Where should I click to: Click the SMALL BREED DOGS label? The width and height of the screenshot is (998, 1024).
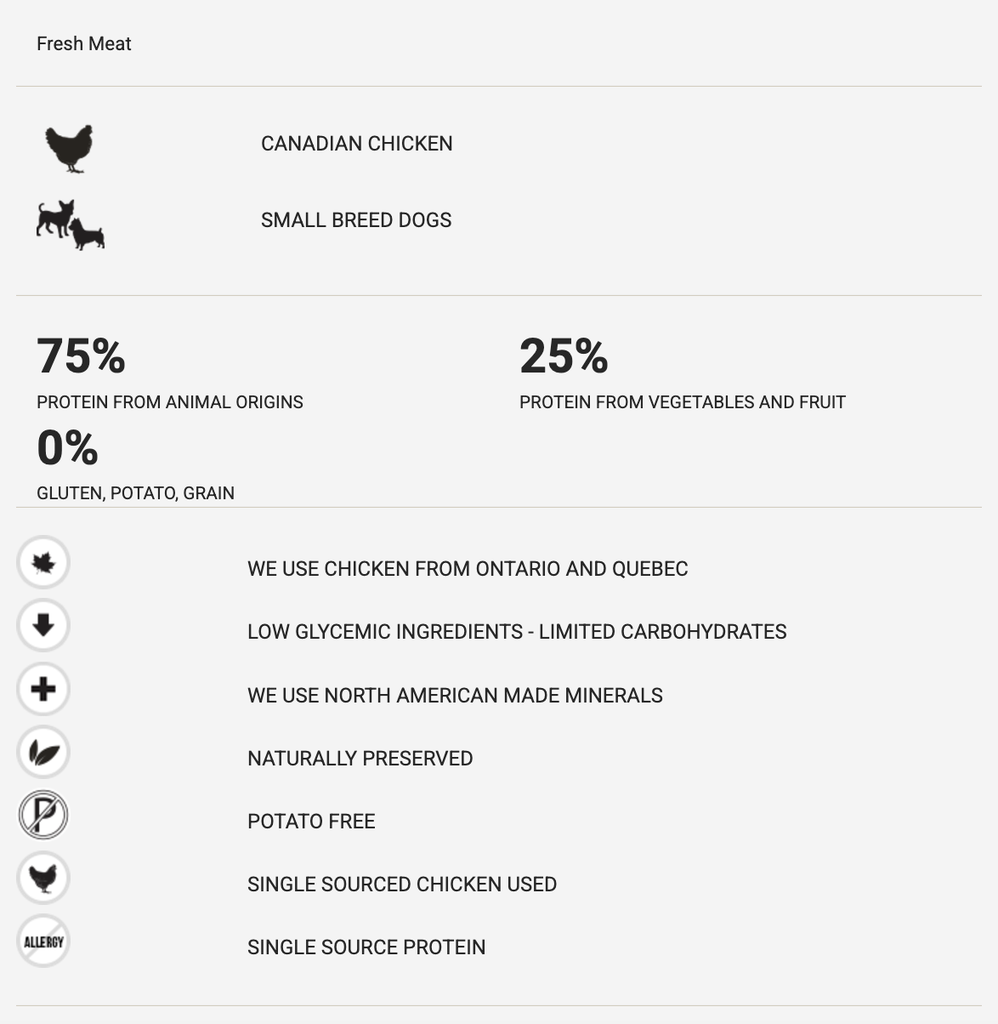(356, 220)
